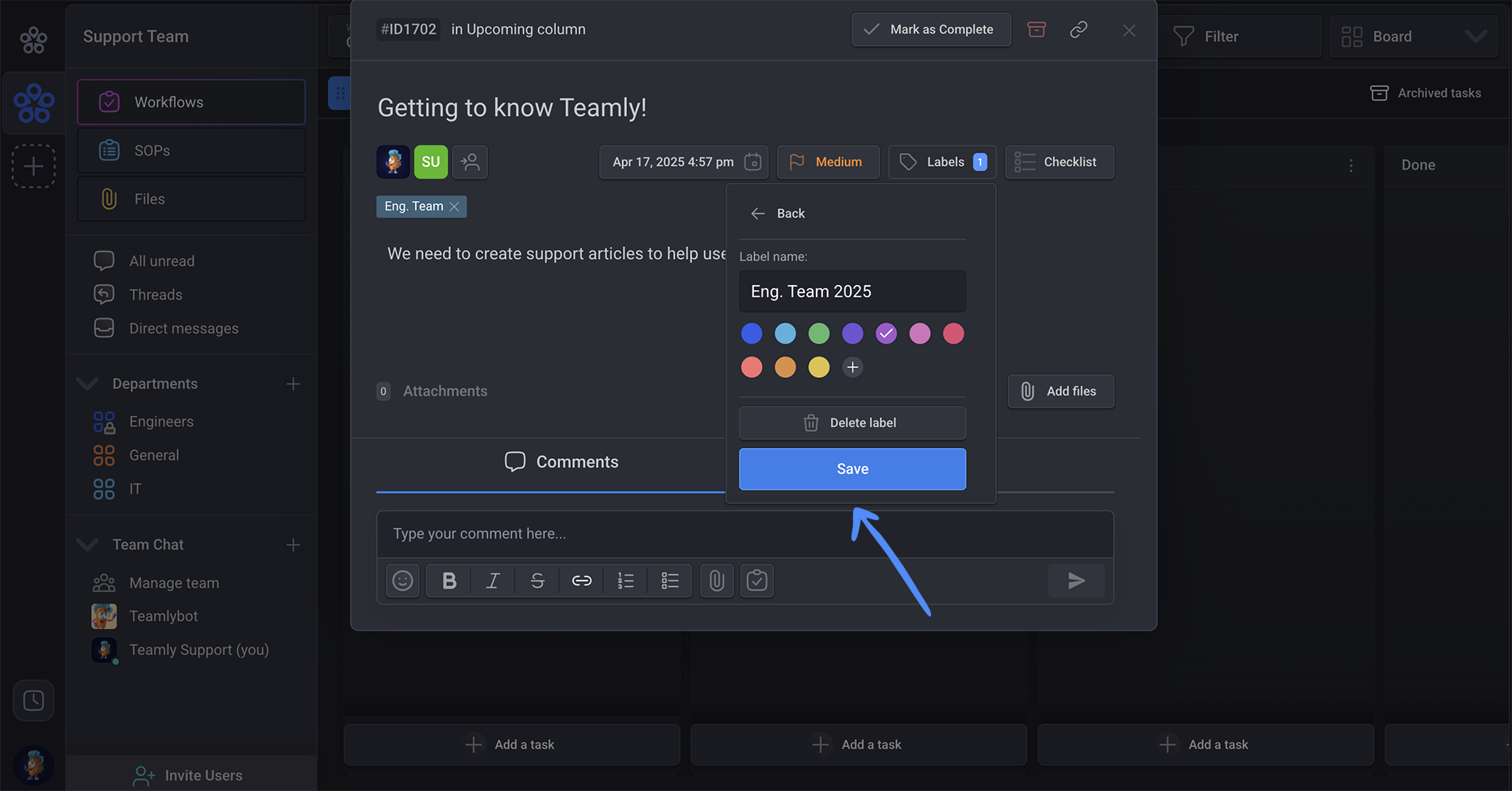Select the yellow label color
The width and height of the screenshot is (1512, 791).
click(819, 367)
